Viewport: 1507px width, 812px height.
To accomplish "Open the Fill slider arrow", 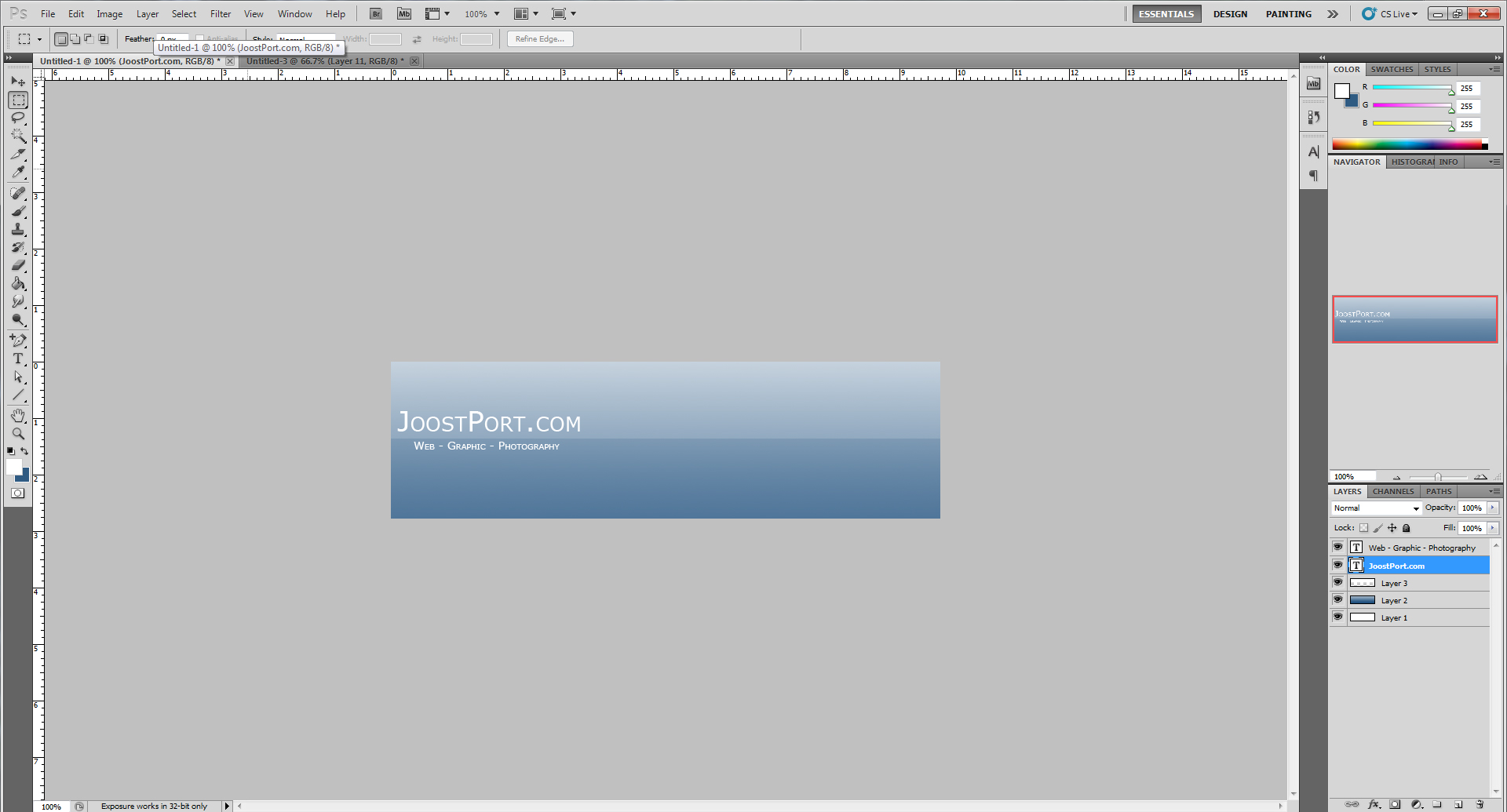I will pyautogui.click(x=1493, y=528).
